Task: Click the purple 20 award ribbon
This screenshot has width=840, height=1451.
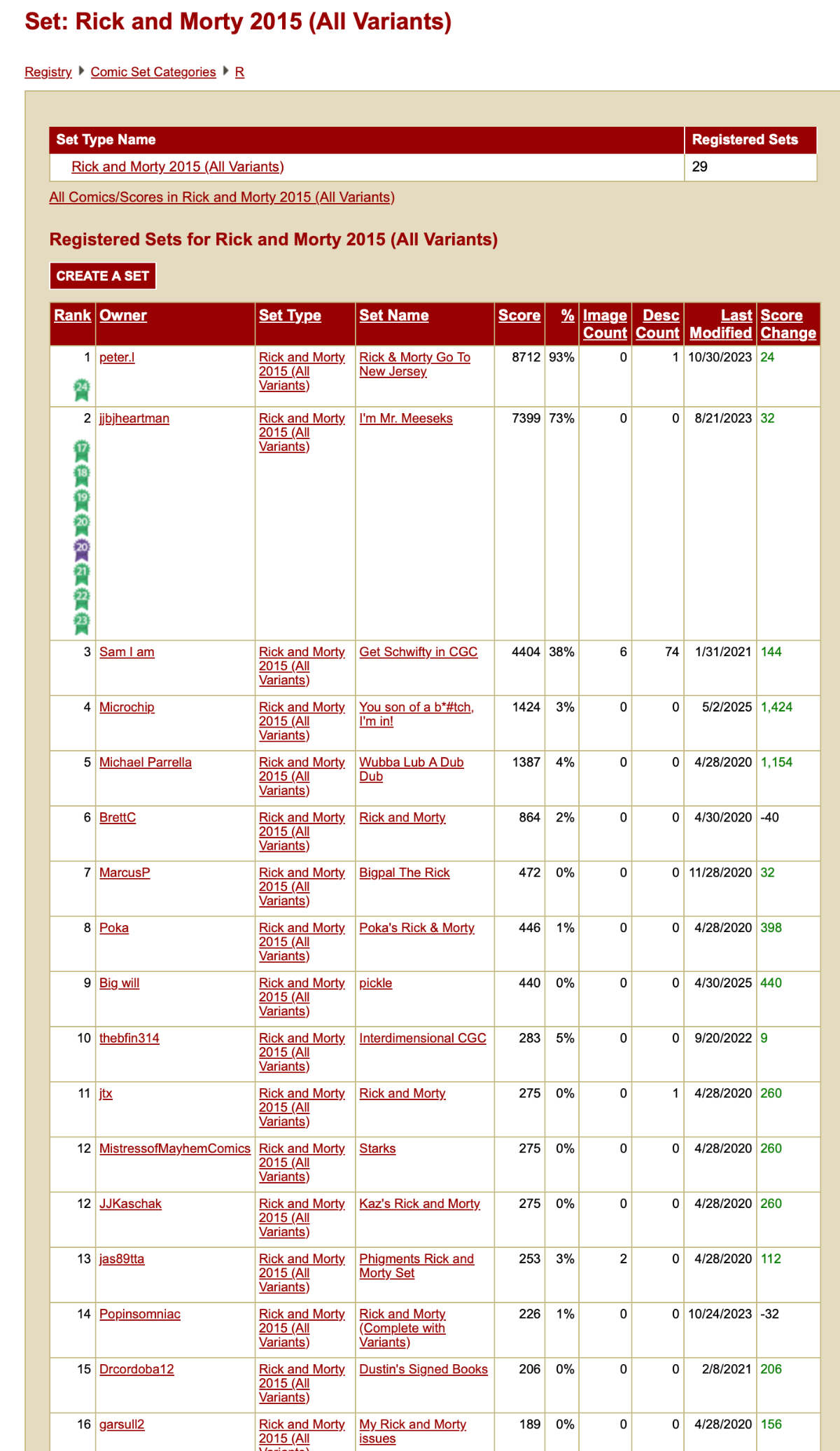Action: [x=82, y=550]
